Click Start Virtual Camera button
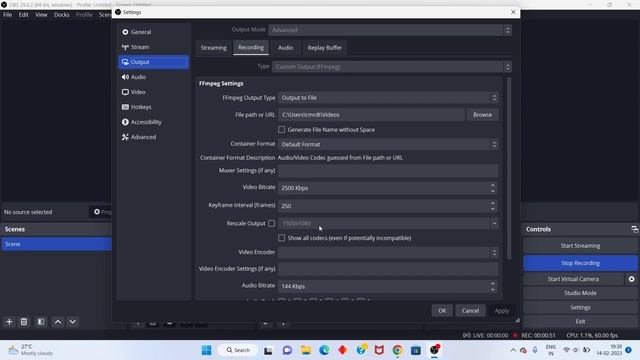This screenshot has height=360, width=640. [573, 279]
